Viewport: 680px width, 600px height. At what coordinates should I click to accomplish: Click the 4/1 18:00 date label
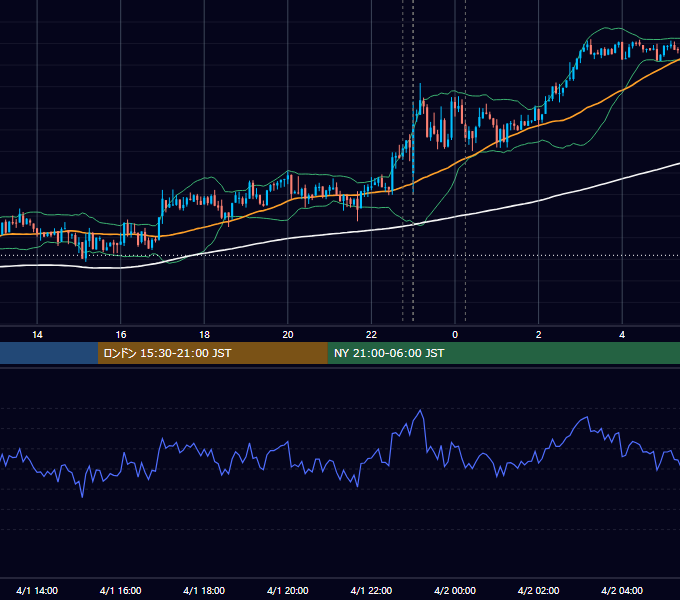(204, 590)
